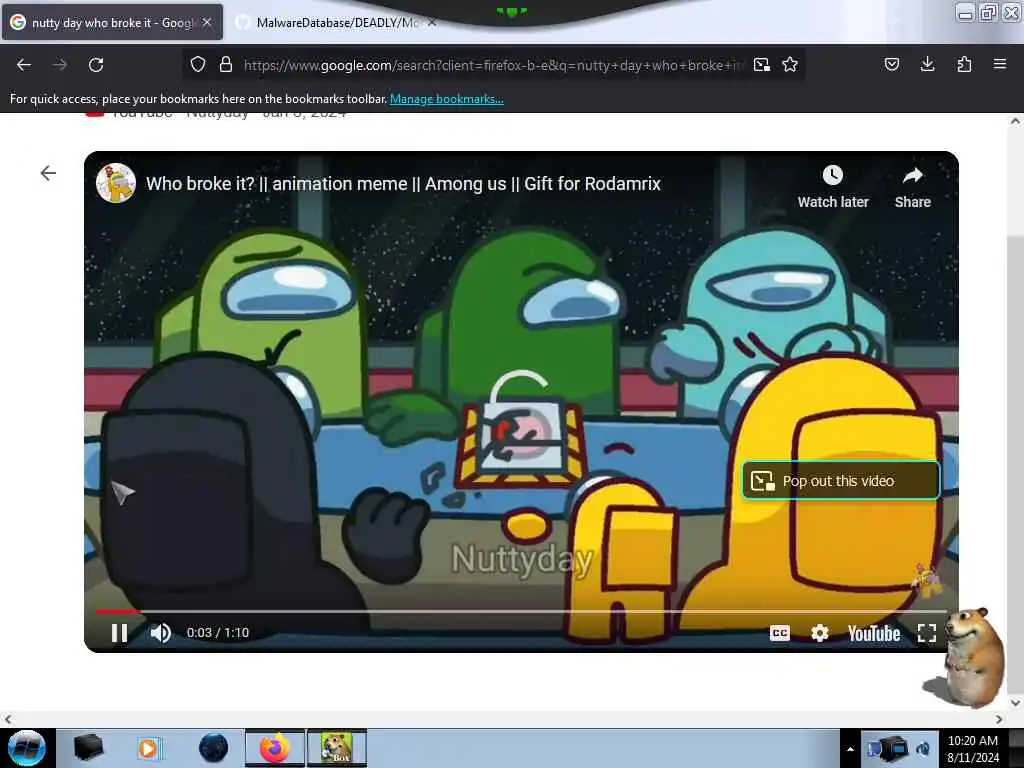Open the Nuttyday channel avatar
Viewport: 1024px width, 768px height.
116,184
